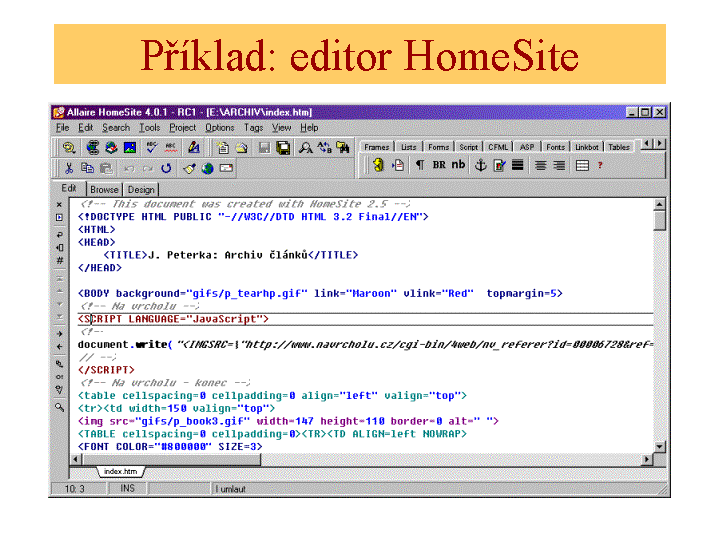
Task: Open the Help menu
Action: 309,128
